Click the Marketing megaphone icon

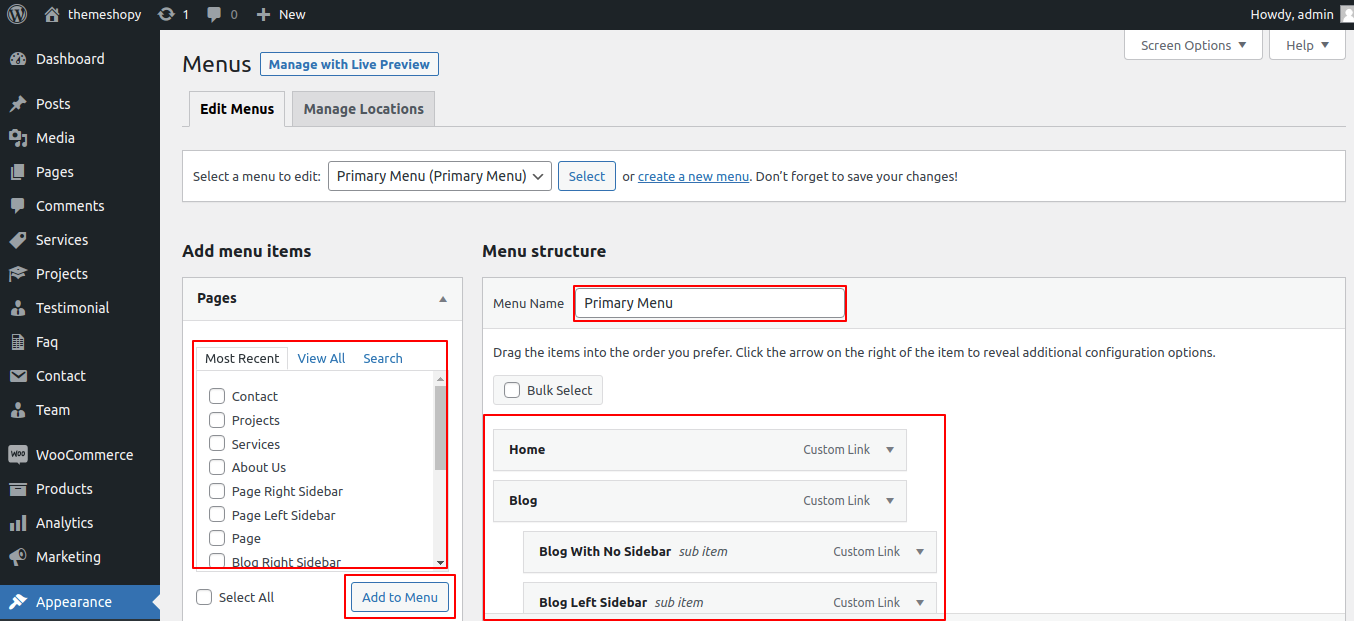[17, 557]
